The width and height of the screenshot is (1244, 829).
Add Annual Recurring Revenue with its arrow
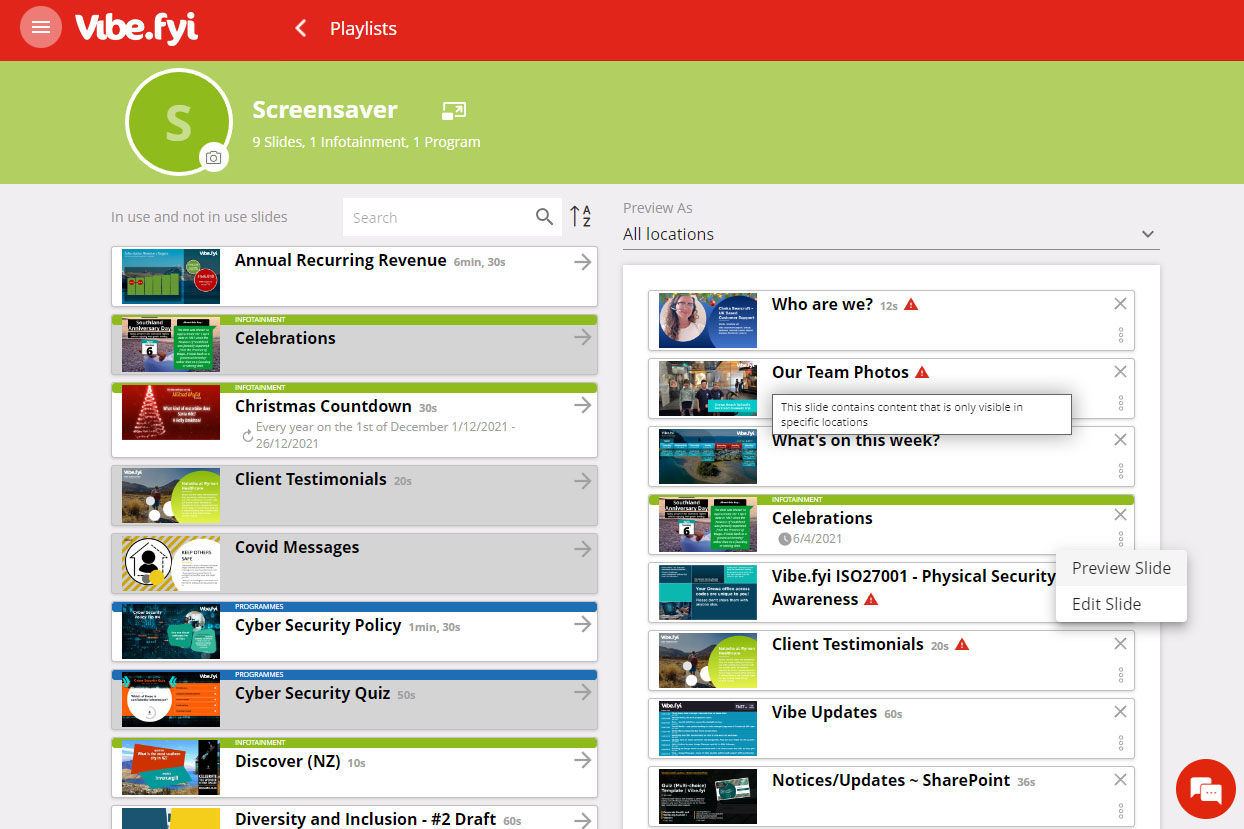coord(583,262)
